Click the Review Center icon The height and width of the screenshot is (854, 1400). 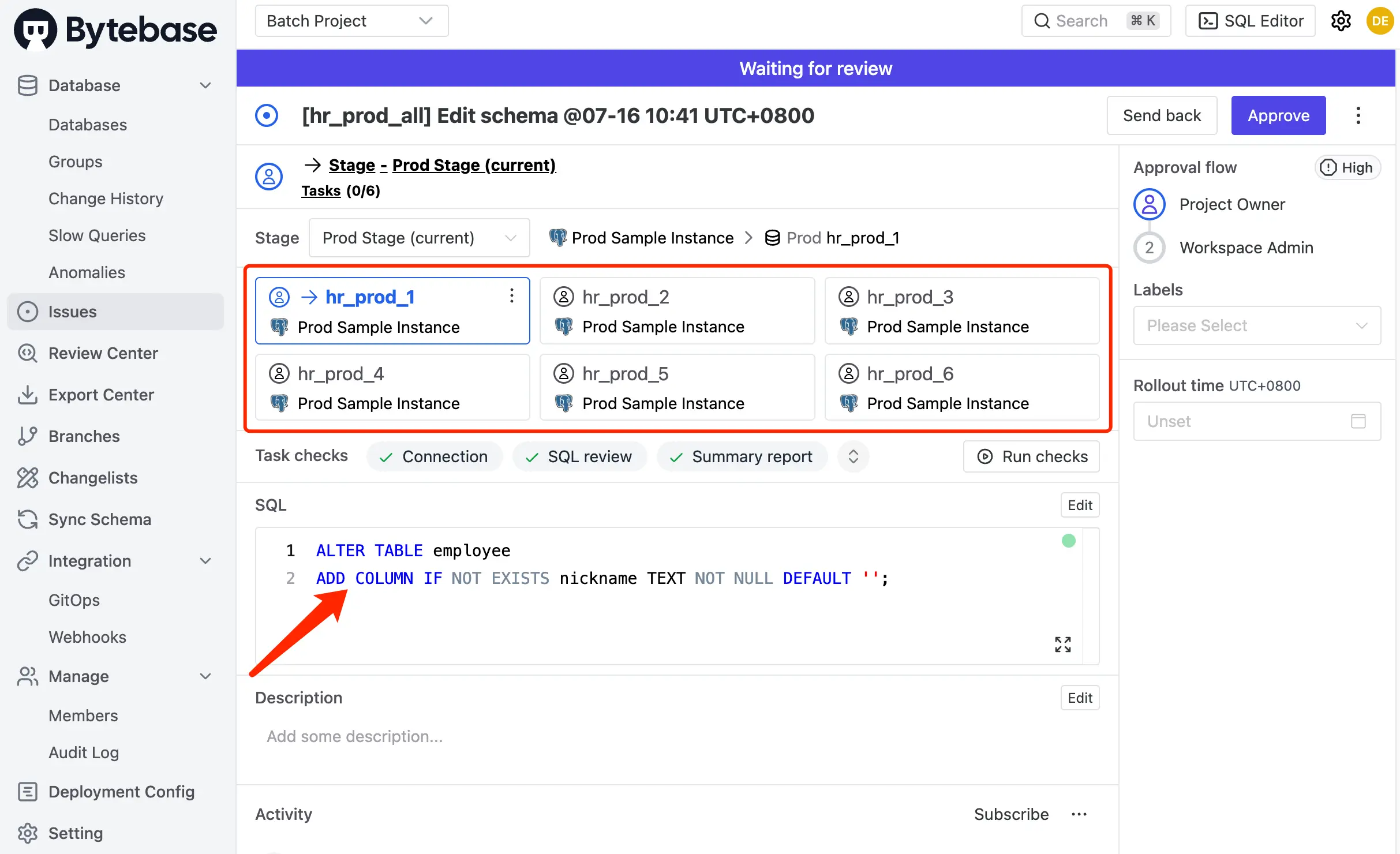point(27,353)
